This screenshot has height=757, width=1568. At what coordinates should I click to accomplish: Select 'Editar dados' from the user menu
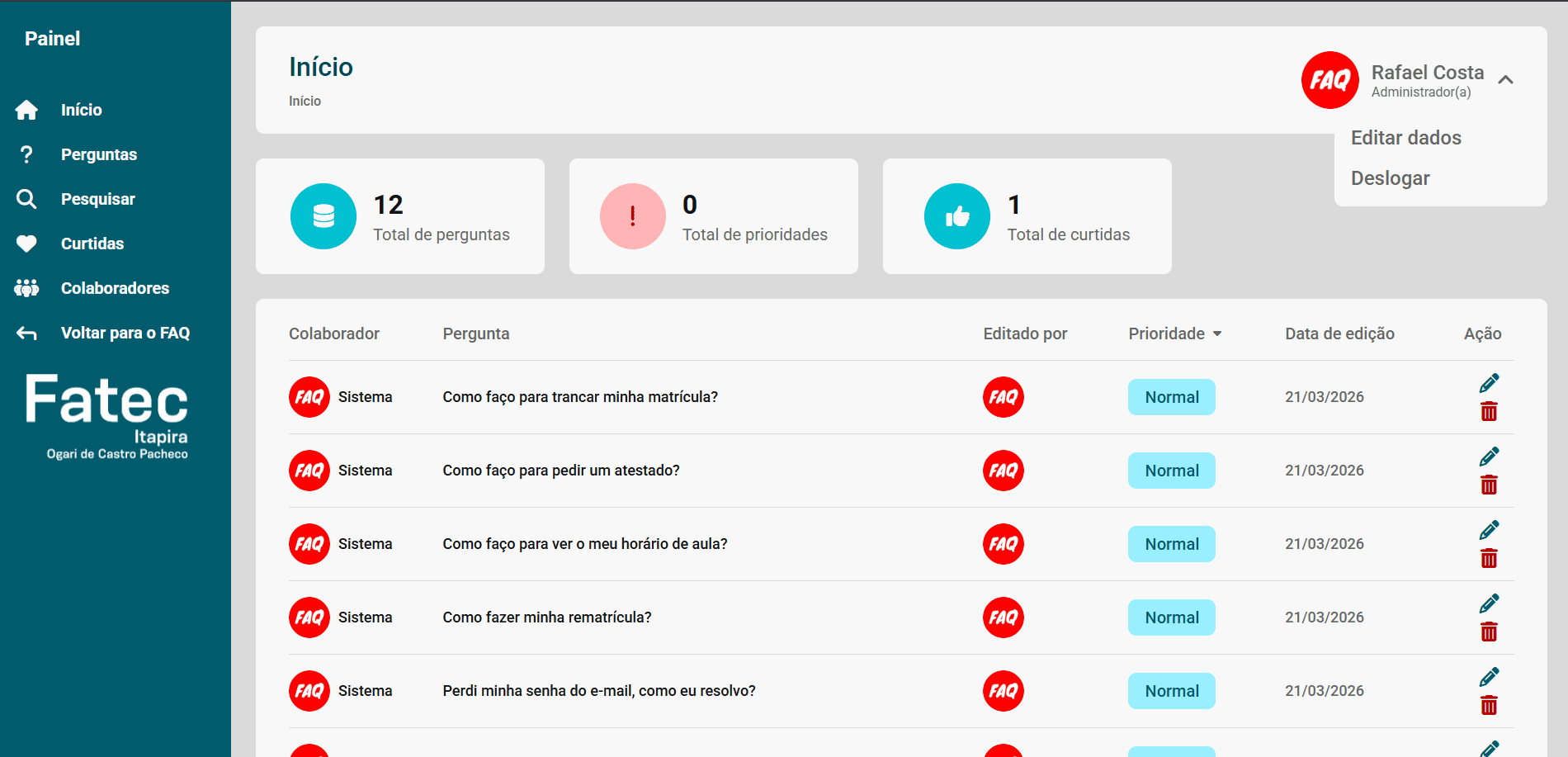point(1405,138)
